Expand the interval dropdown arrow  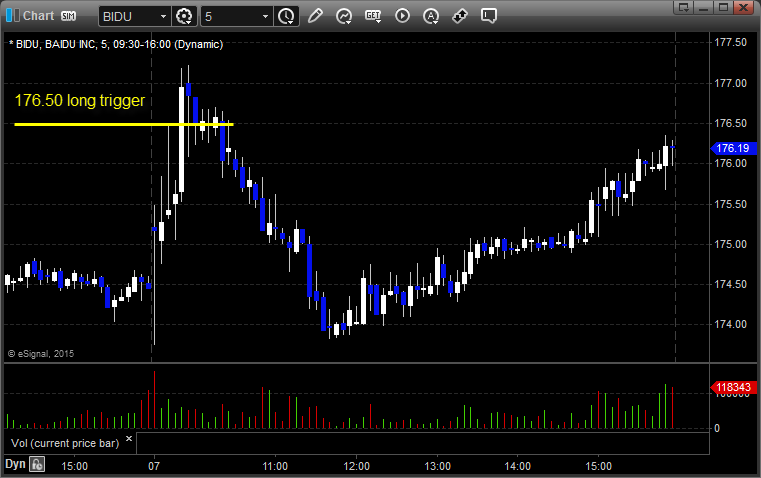click(x=265, y=16)
